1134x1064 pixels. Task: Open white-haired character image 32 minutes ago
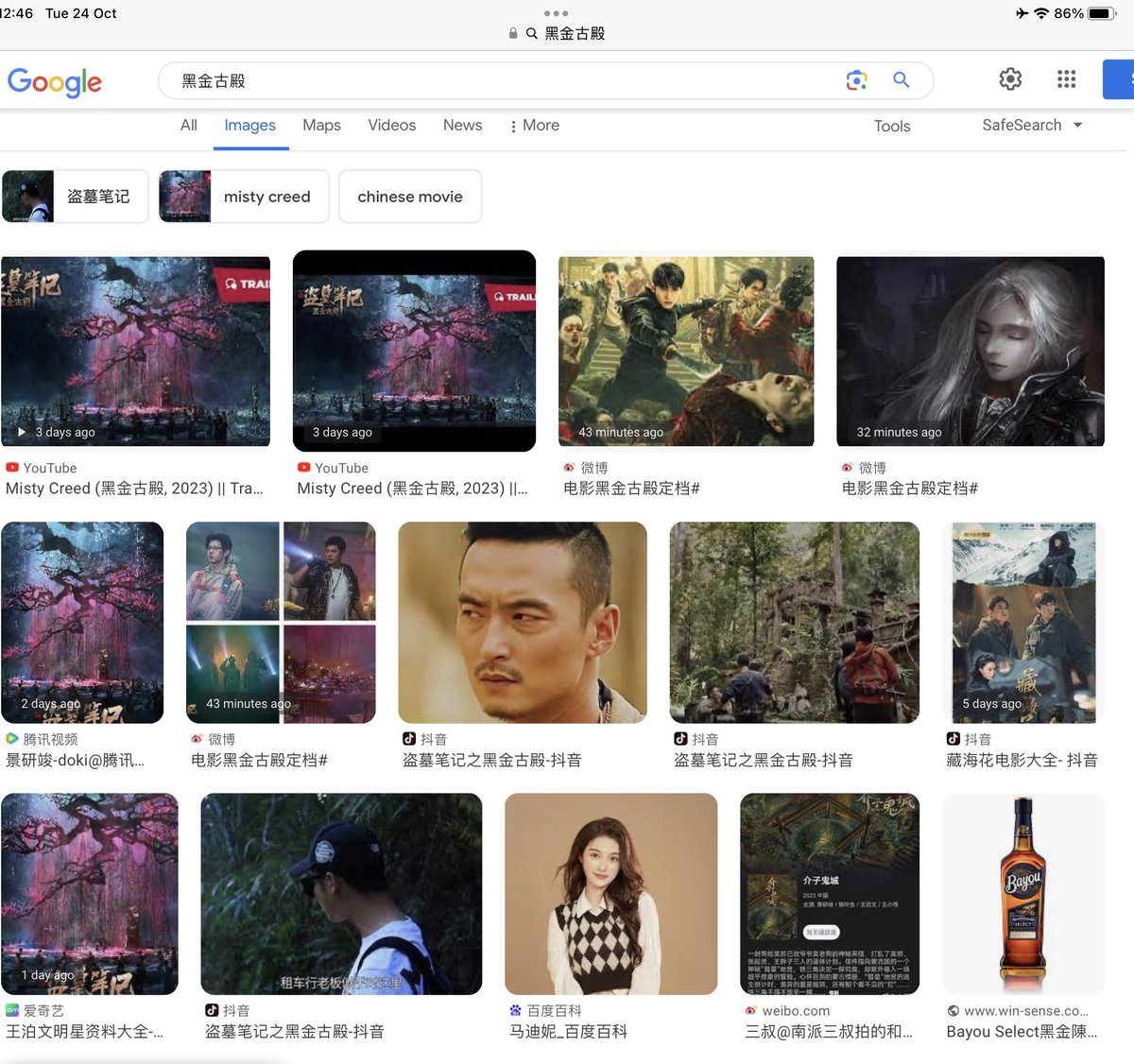(x=971, y=351)
